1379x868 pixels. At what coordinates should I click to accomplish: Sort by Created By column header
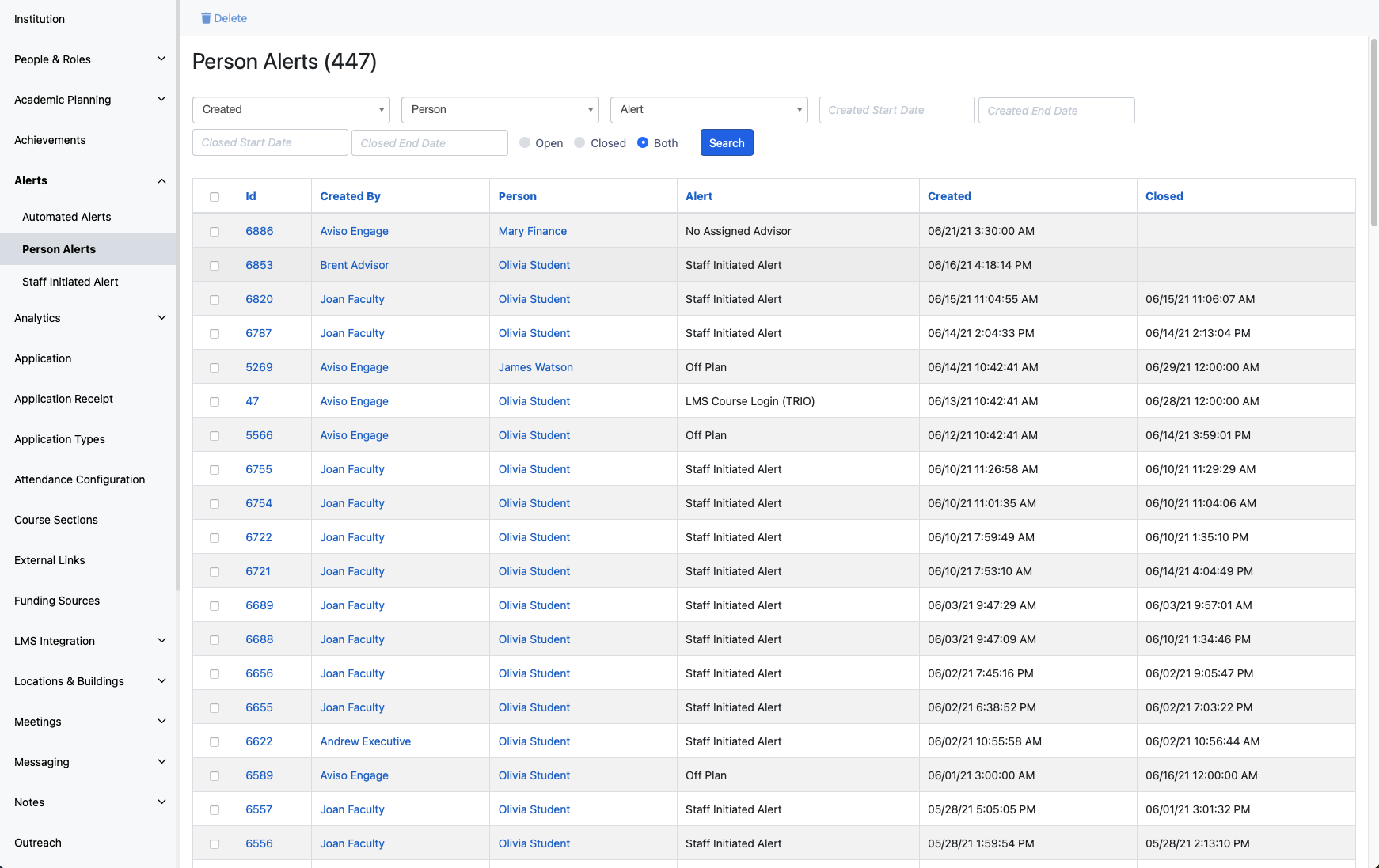pos(350,196)
